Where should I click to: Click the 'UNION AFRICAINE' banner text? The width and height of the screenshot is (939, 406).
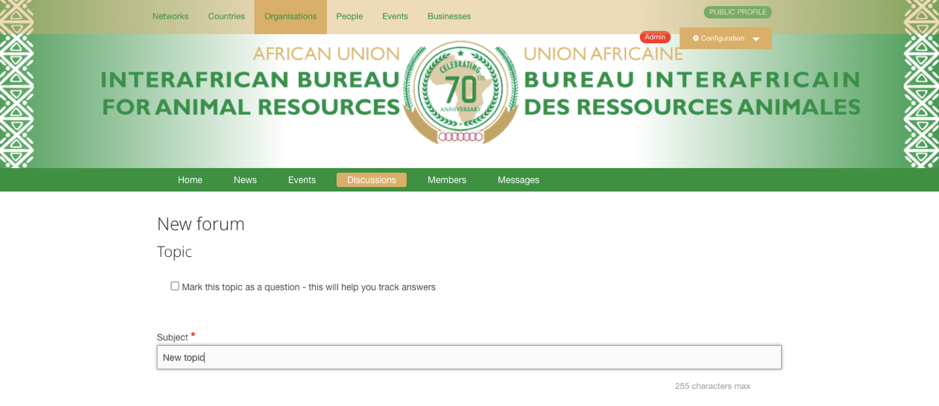pyautogui.click(x=603, y=54)
